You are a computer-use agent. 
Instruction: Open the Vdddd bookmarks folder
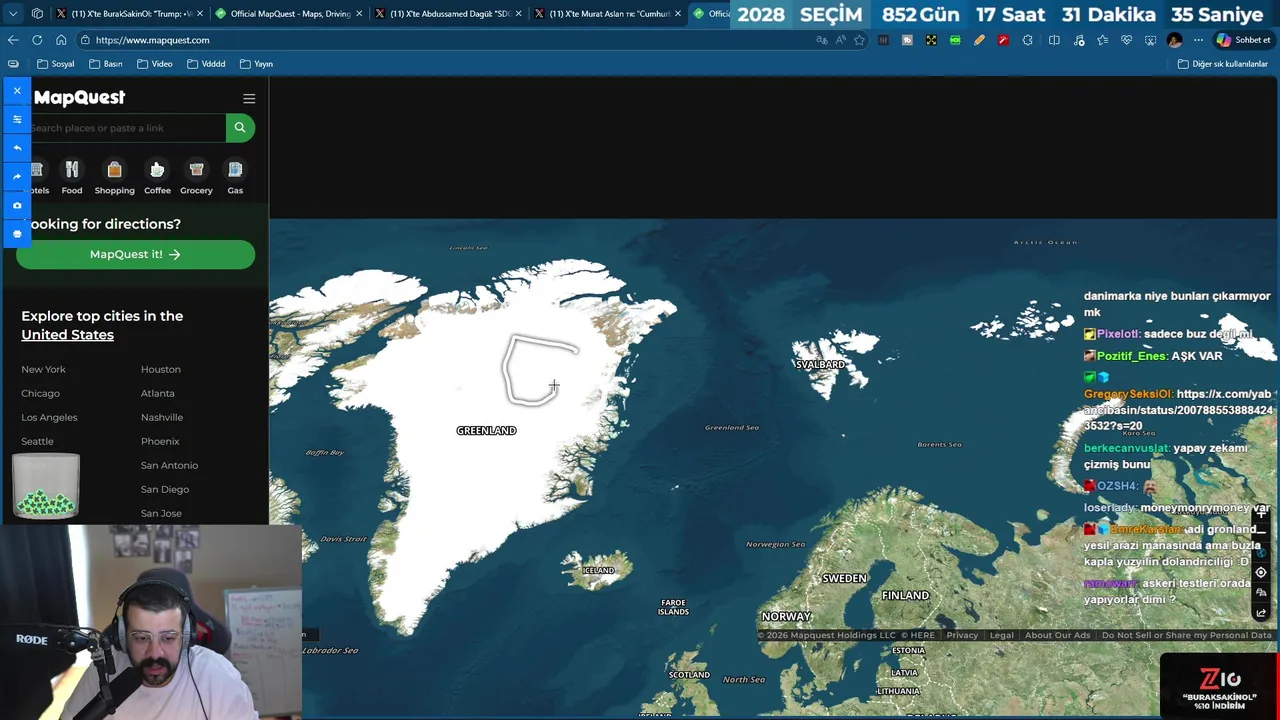pyautogui.click(x=206, y=64)
